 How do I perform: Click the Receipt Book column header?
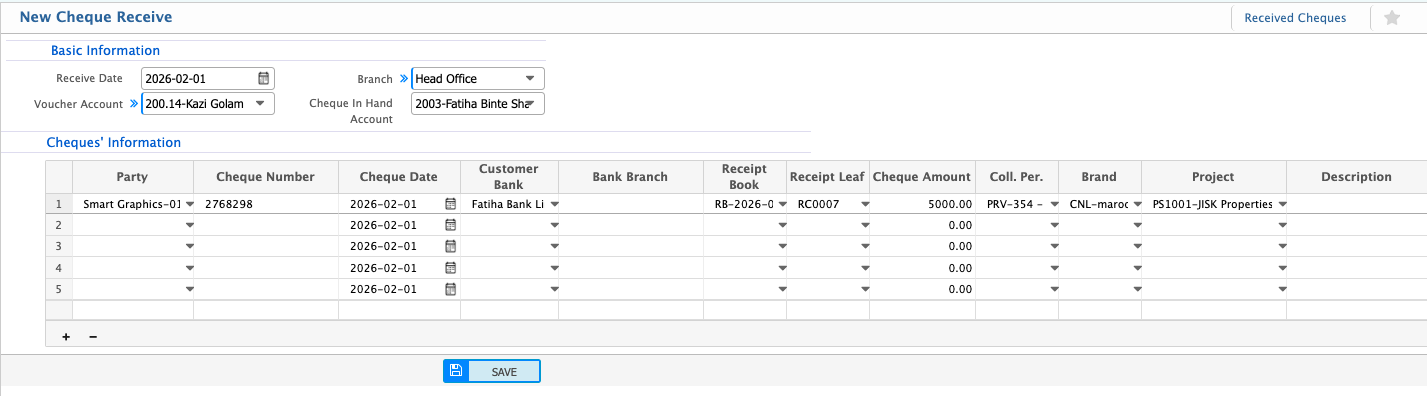(x=744, y=177)
